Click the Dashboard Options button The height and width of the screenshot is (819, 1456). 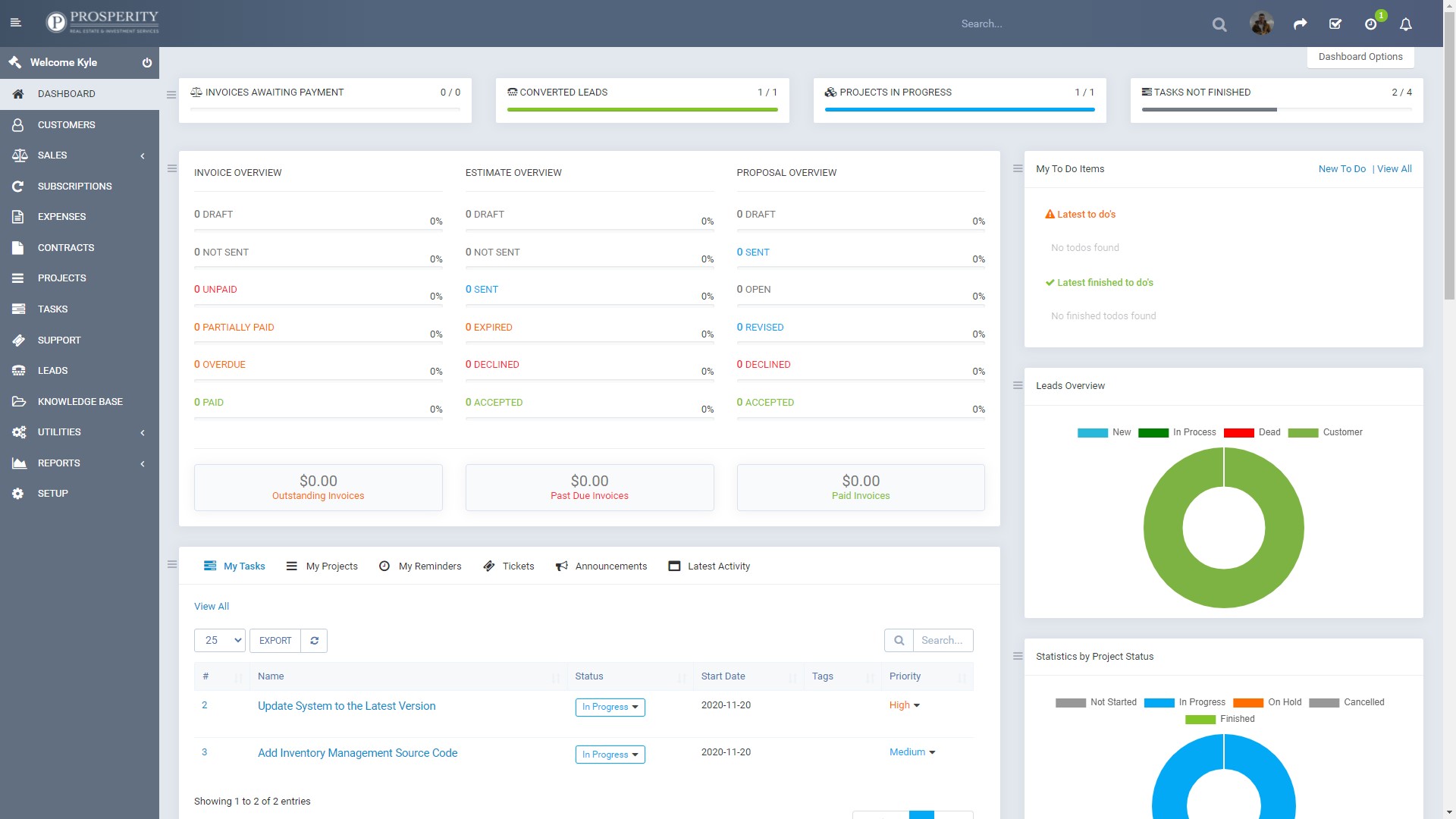[x=1360, y=57]
